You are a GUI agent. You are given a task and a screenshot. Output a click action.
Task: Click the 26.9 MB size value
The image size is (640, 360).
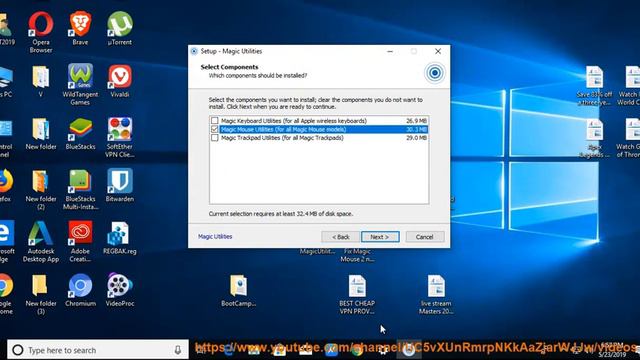(416, 121)
